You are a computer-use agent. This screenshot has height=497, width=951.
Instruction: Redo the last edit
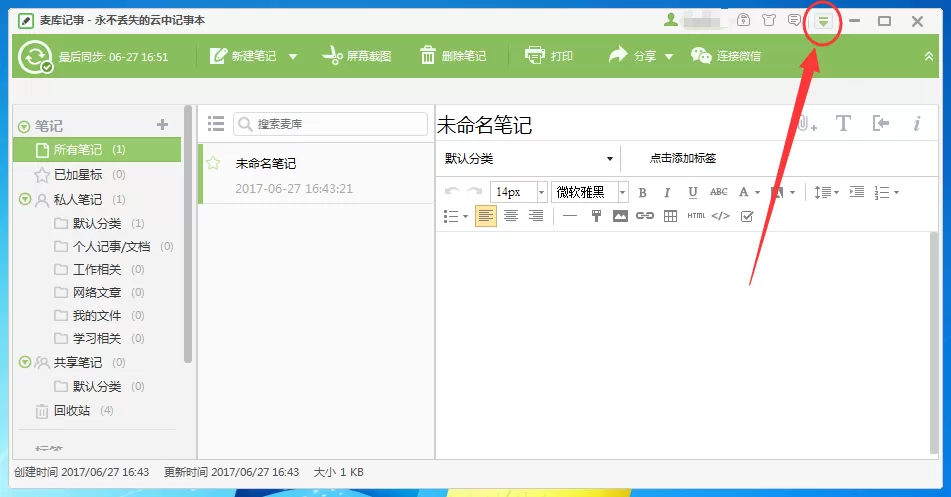click(x=474, y=192)
